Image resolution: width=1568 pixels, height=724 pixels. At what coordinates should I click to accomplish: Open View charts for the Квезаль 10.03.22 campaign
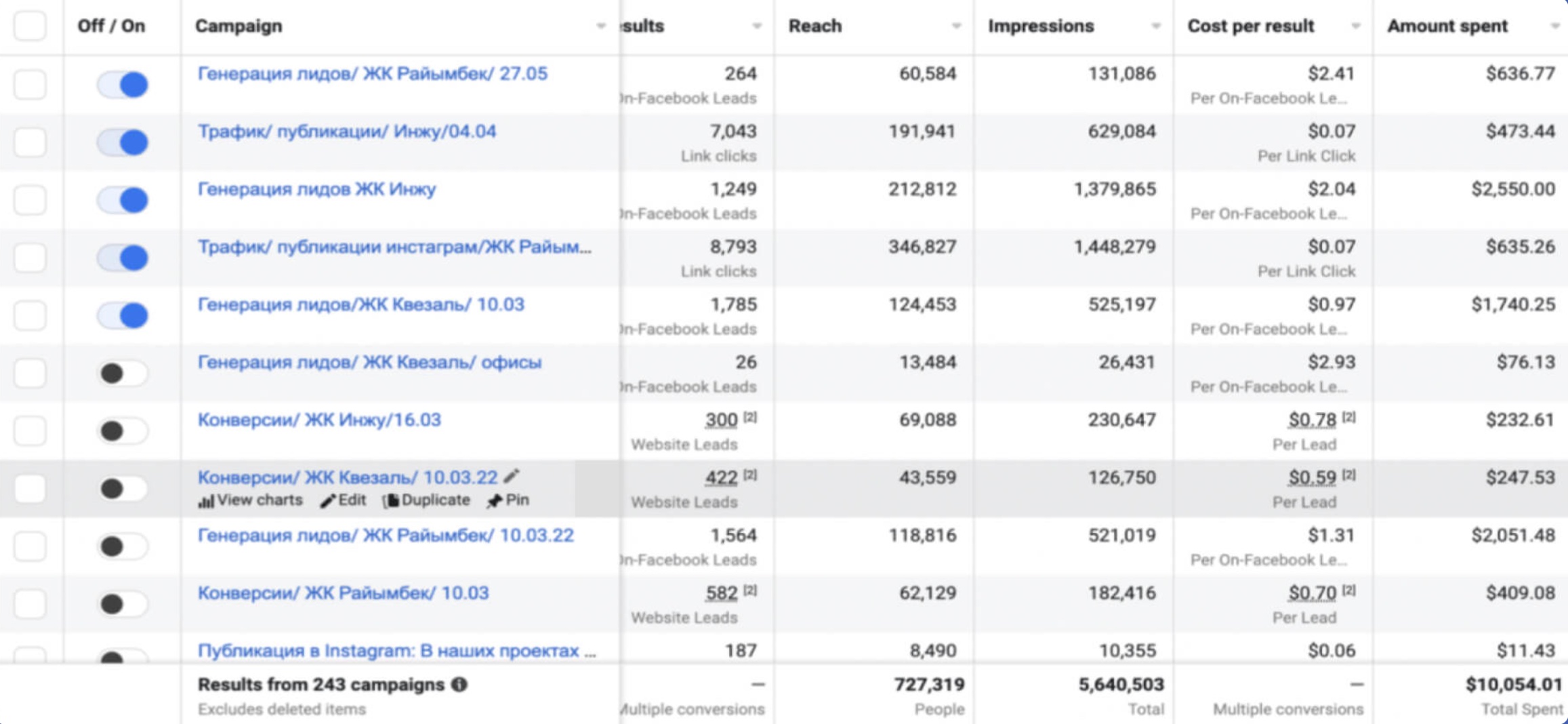[x=250, y=501]
